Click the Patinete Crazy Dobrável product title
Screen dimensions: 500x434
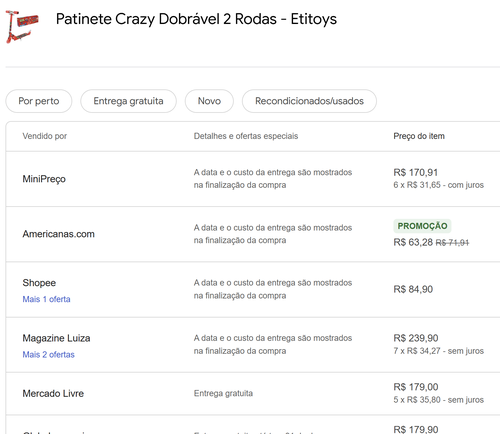click(x=196, y=19)
